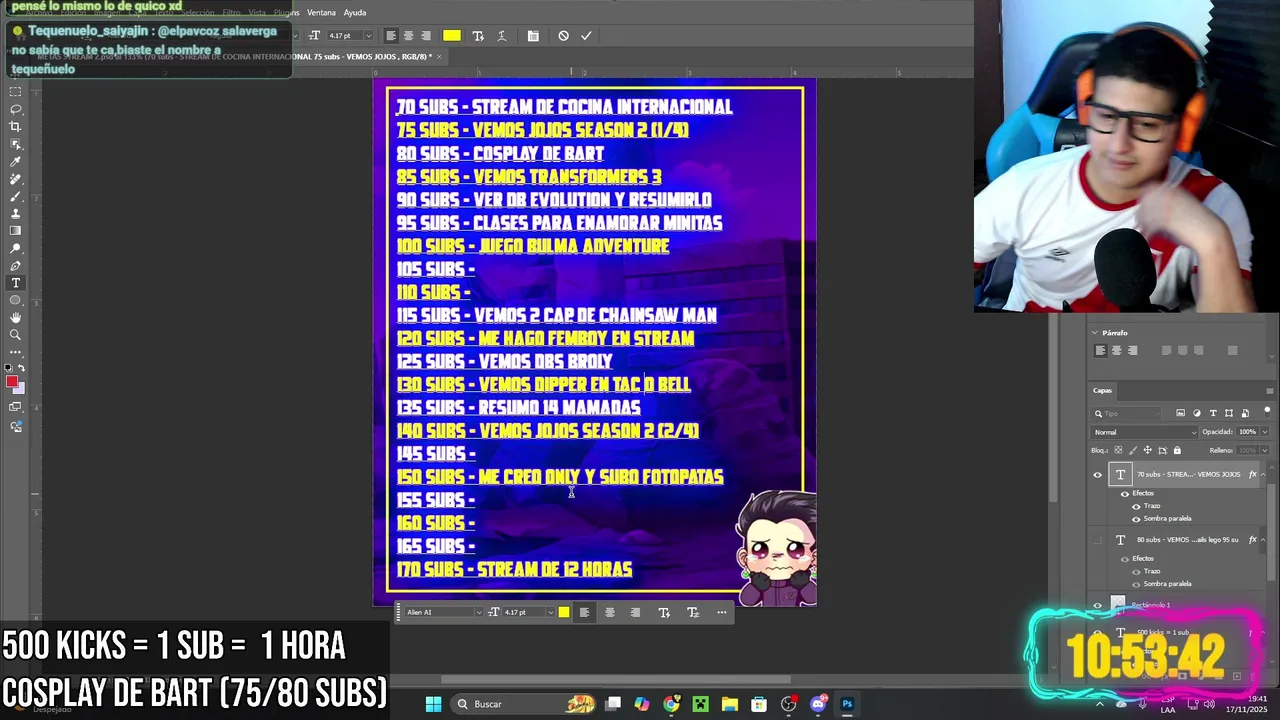Image resolution: width=1280 pixels, height=720 pixels.
Task: Open the Plugins menu
Action: point(287,12)
